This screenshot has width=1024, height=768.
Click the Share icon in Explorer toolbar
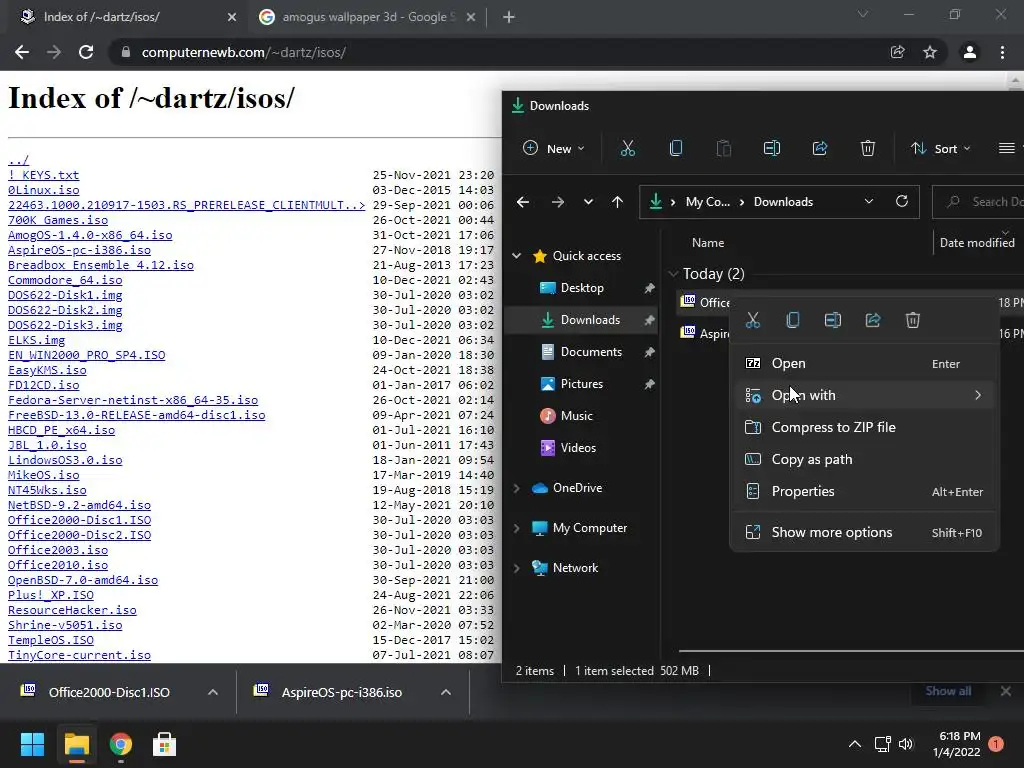pos(820,149)
